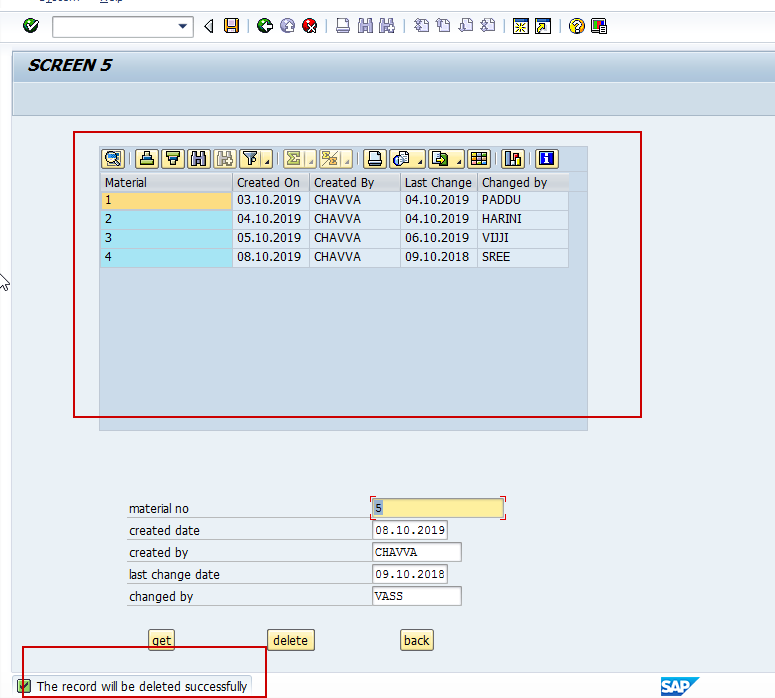Click the ALV Views icon
The height and width of the screenshot is (698, 775).
401,159
